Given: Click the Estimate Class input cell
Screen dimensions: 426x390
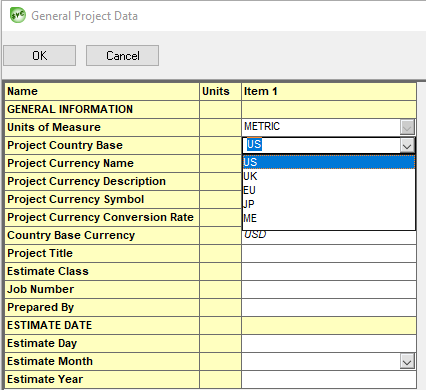Looking at the screenshot, I should [x=329, y=271].
